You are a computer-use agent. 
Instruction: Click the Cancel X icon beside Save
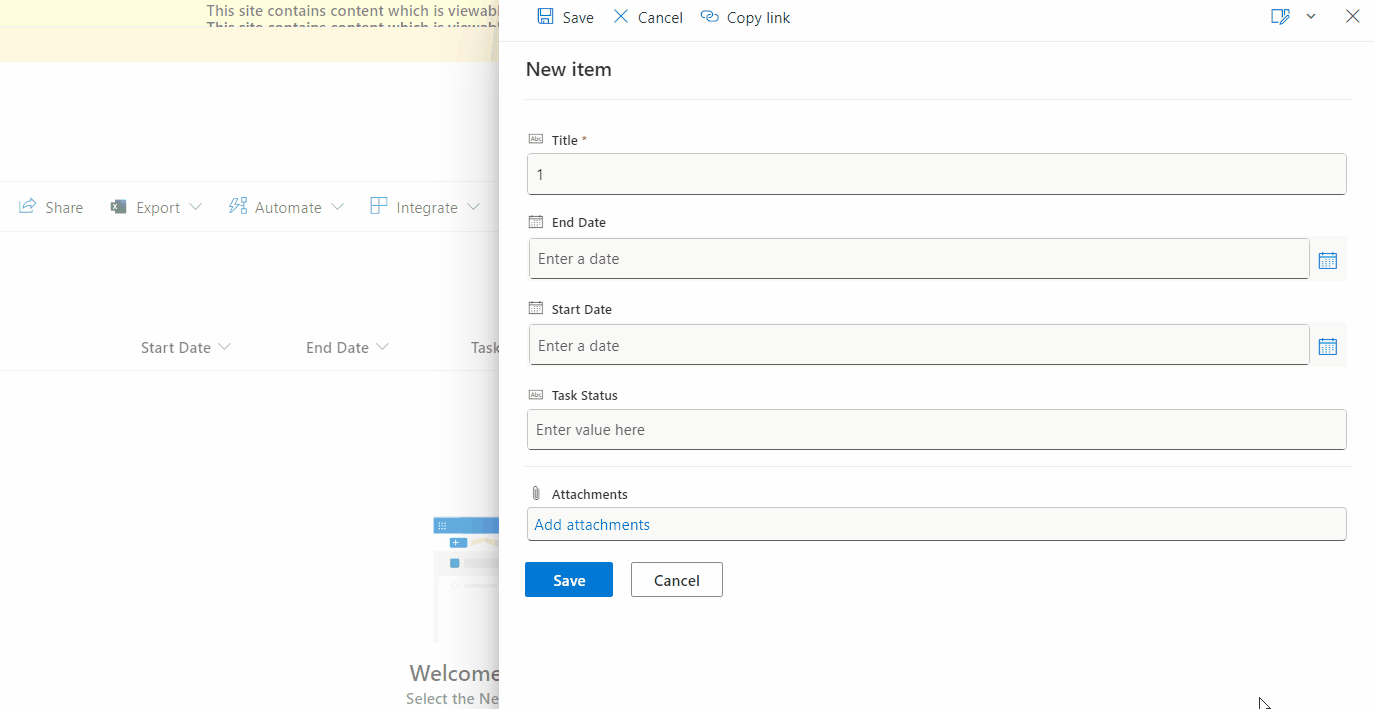(x=620, y=16)
